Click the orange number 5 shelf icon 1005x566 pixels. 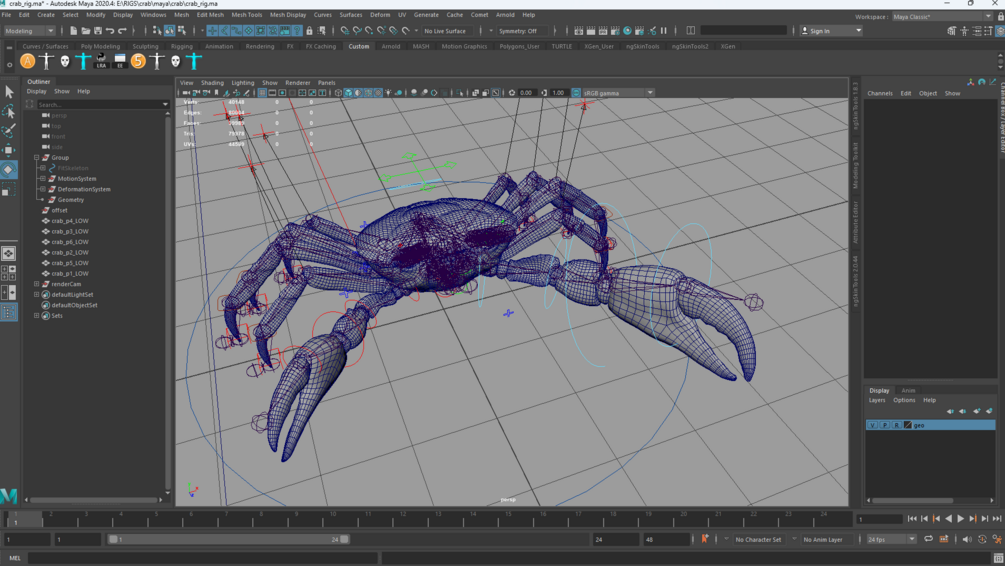[x=138, y=62]
